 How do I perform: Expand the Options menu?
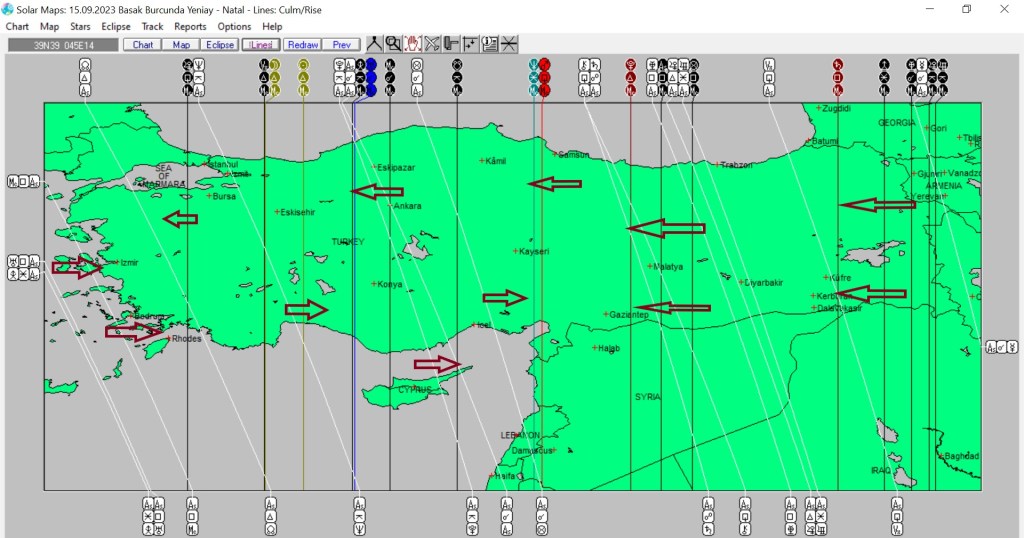tap(234, 27)
